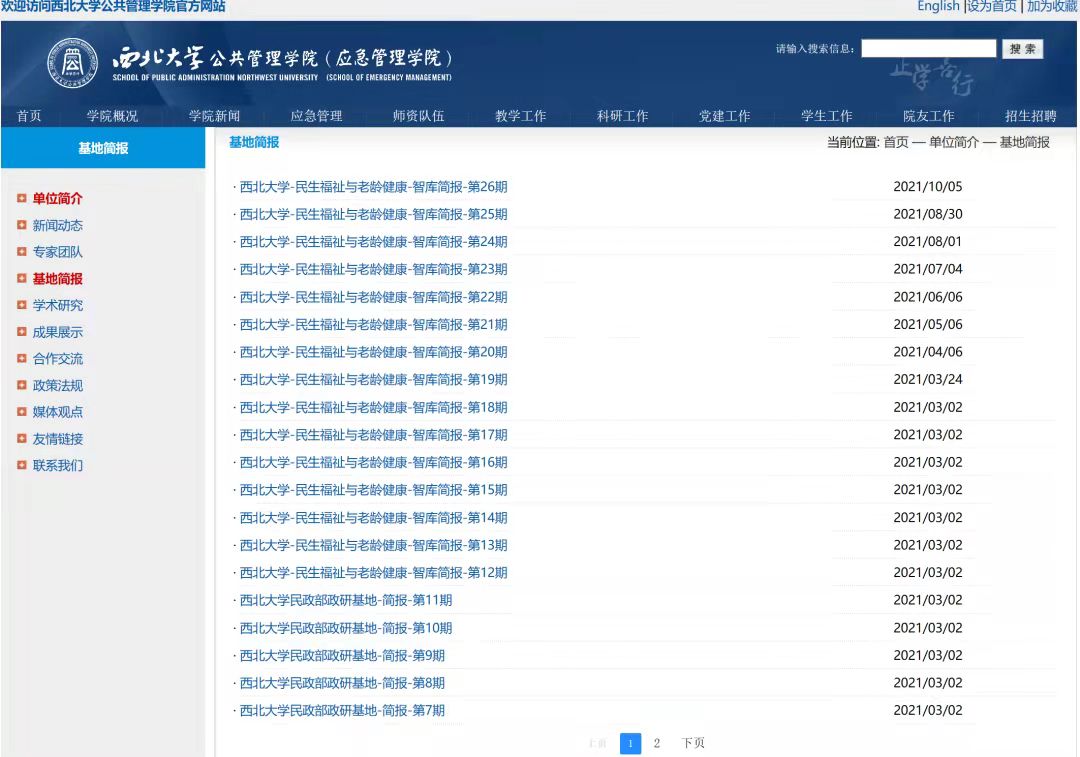Viewport: 1080px width, 757px height.
Task: Click the plus icon beside 单位简介
Action: pyautogui.click(x=21, y=198)
